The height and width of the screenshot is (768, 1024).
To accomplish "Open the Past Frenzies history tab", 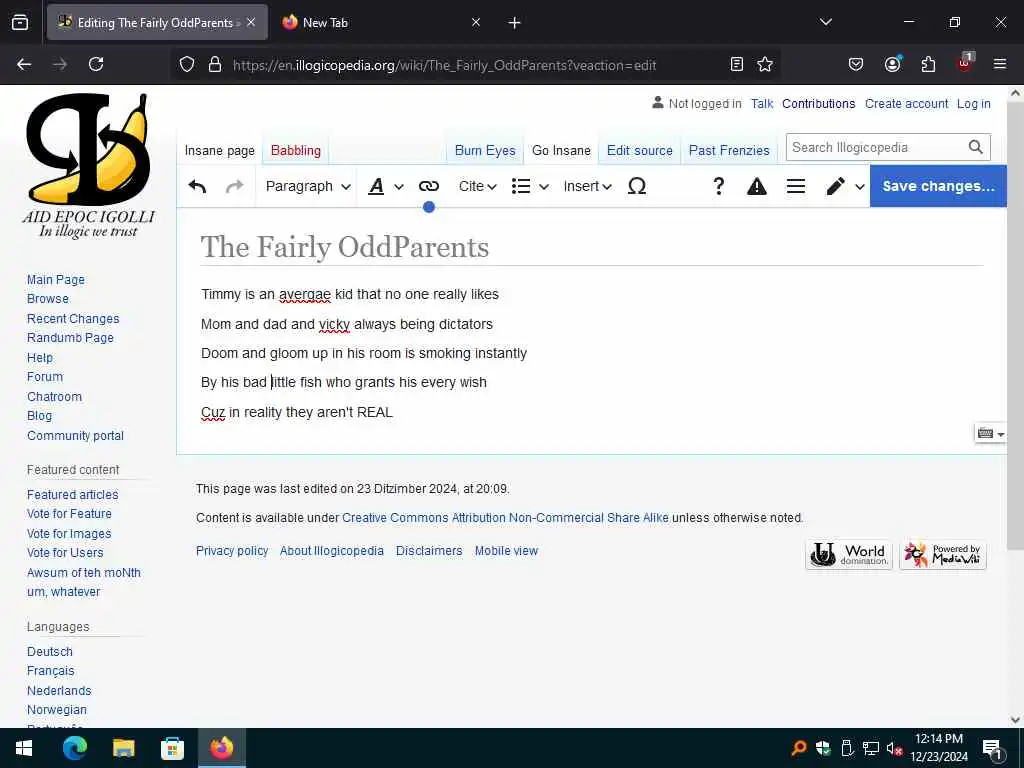I will (729, 150).
